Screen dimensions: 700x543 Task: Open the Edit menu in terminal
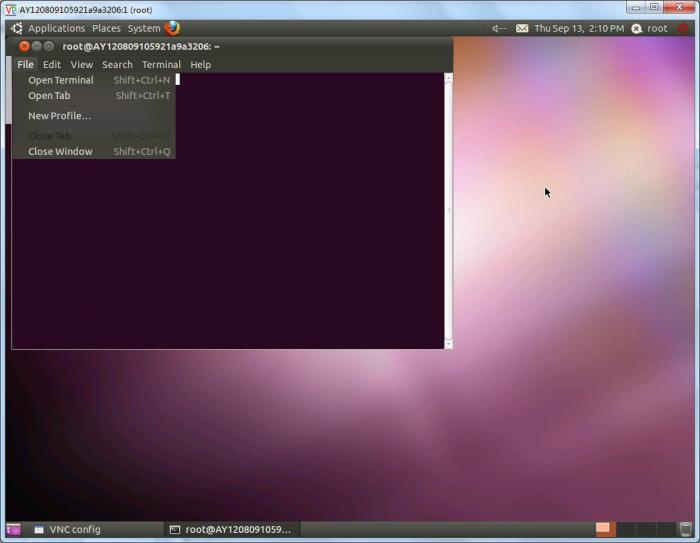click(52, 64)
